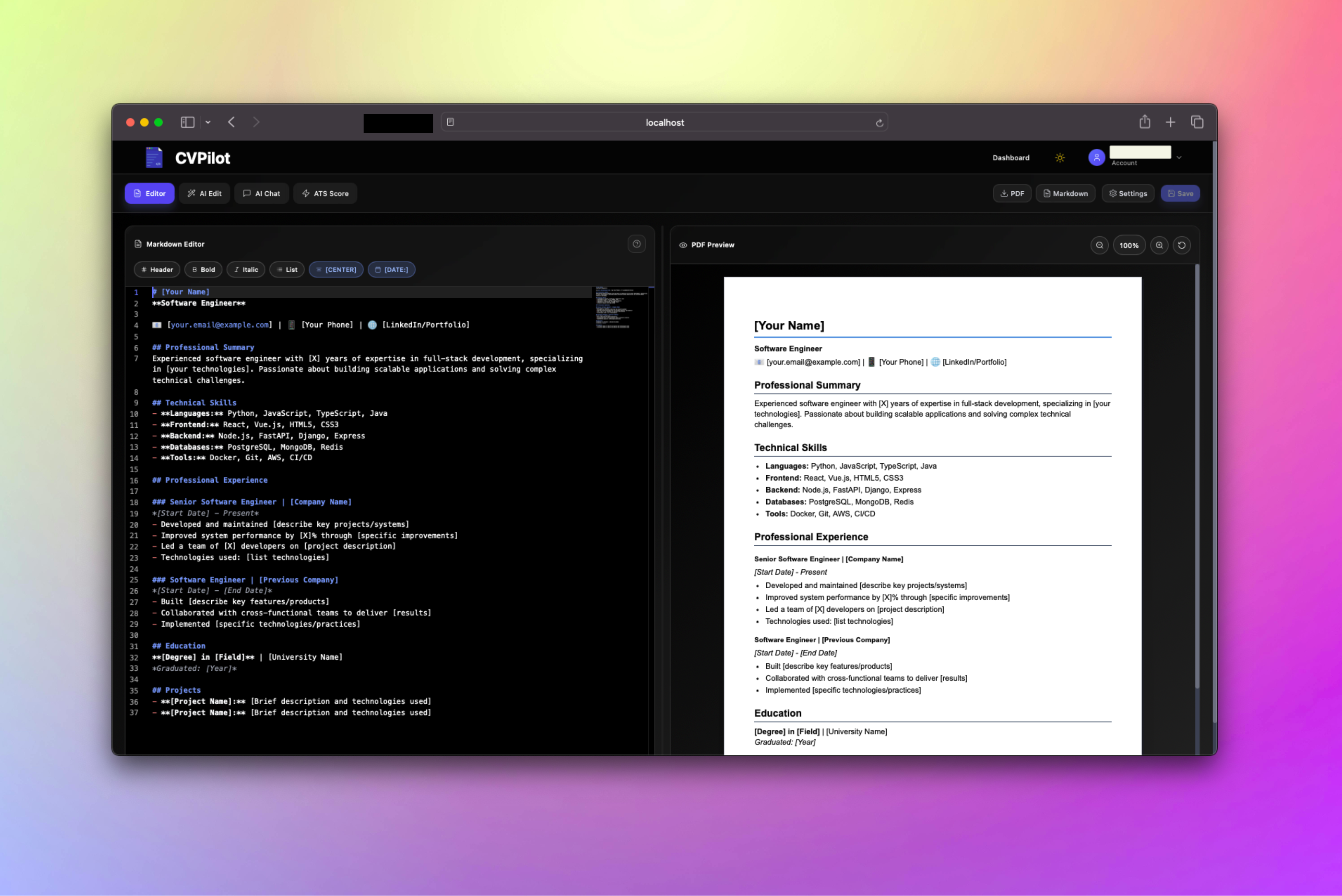Viewport: 1342px width, 896px height.
Task: Open the Safari share icon
Action: (1145, 122)
